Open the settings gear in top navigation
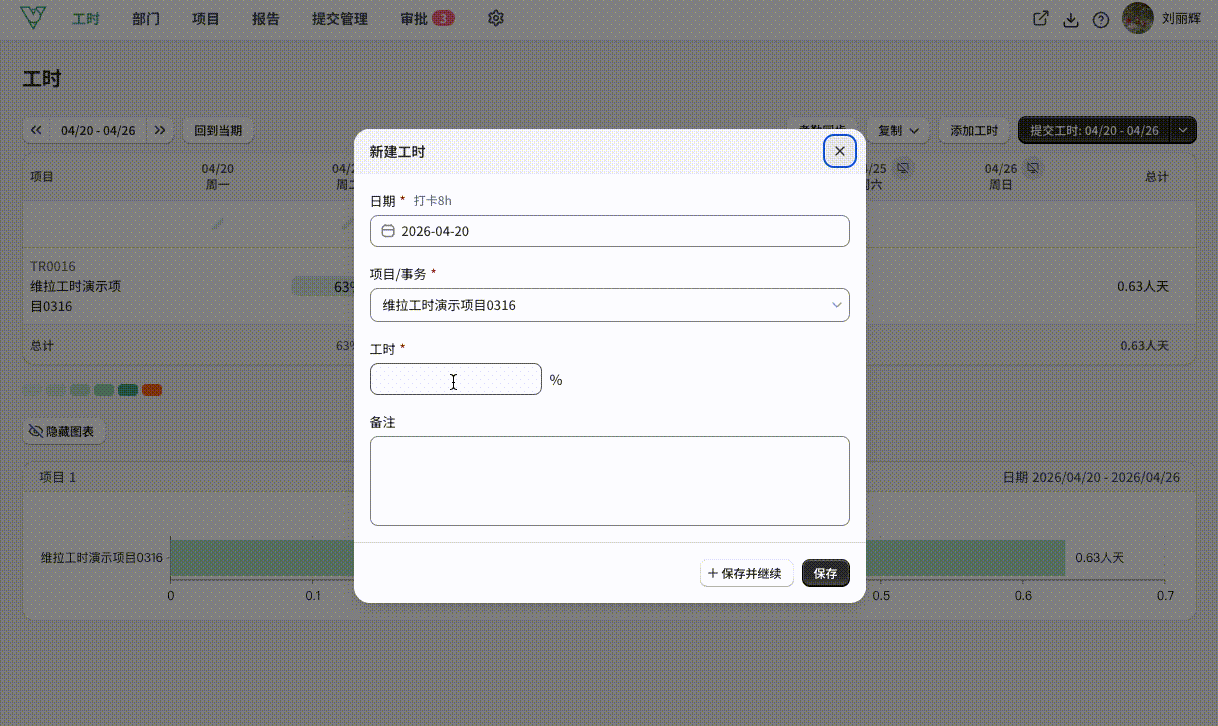This screenshot has height=726, width=1218. pos(495,19)
